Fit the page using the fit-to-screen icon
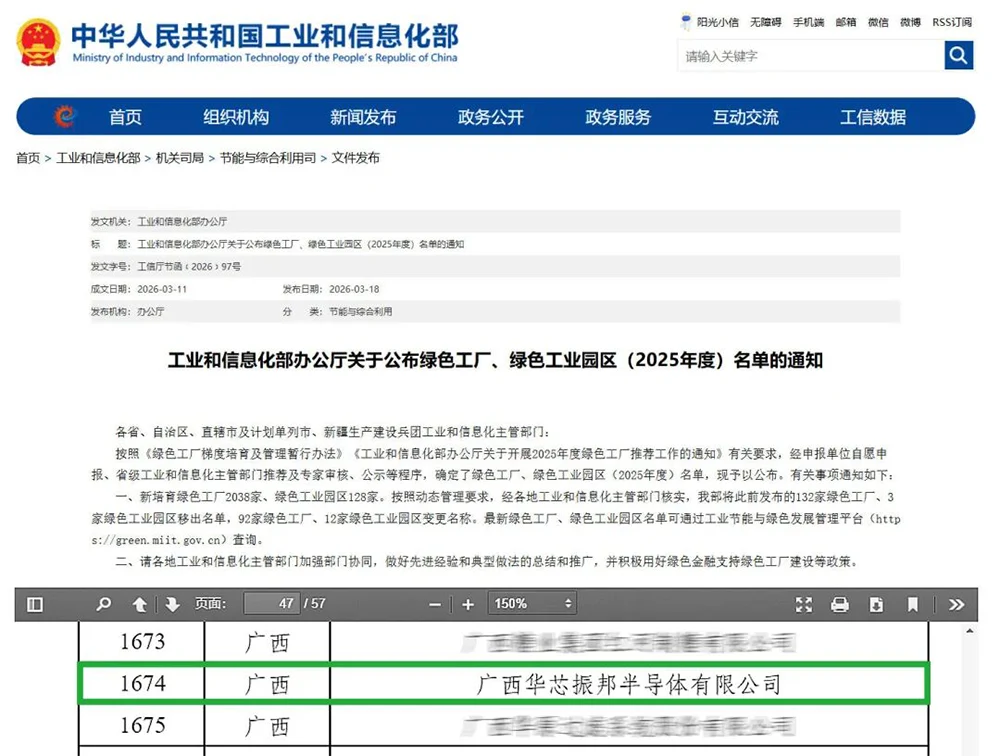 (804, 604)
